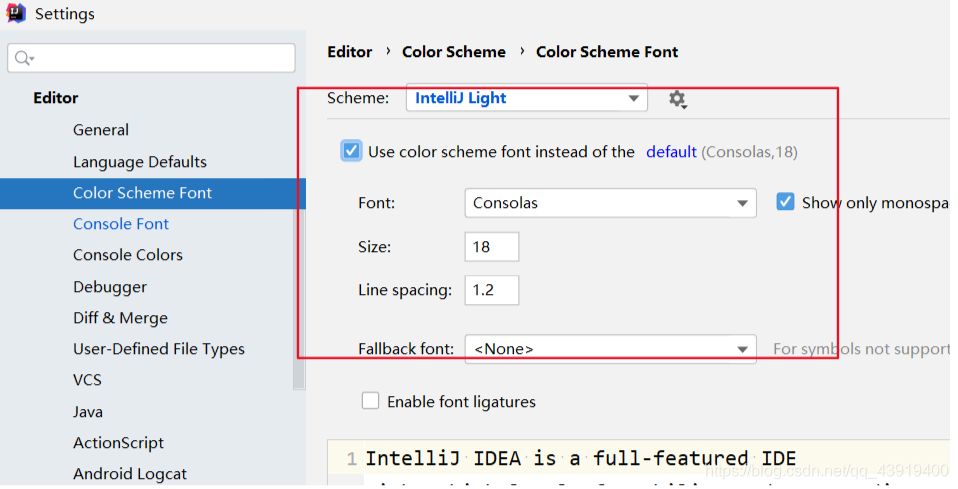Screen dimensions: 958x489
Task: Open VCS color settings
Action: click(x=87, y=380)
